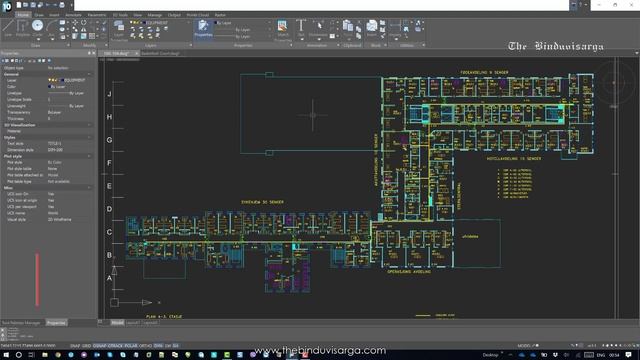640x360 pixels.
Task: Toggle OSNAP in status bar
Action: tap(99, 346)
